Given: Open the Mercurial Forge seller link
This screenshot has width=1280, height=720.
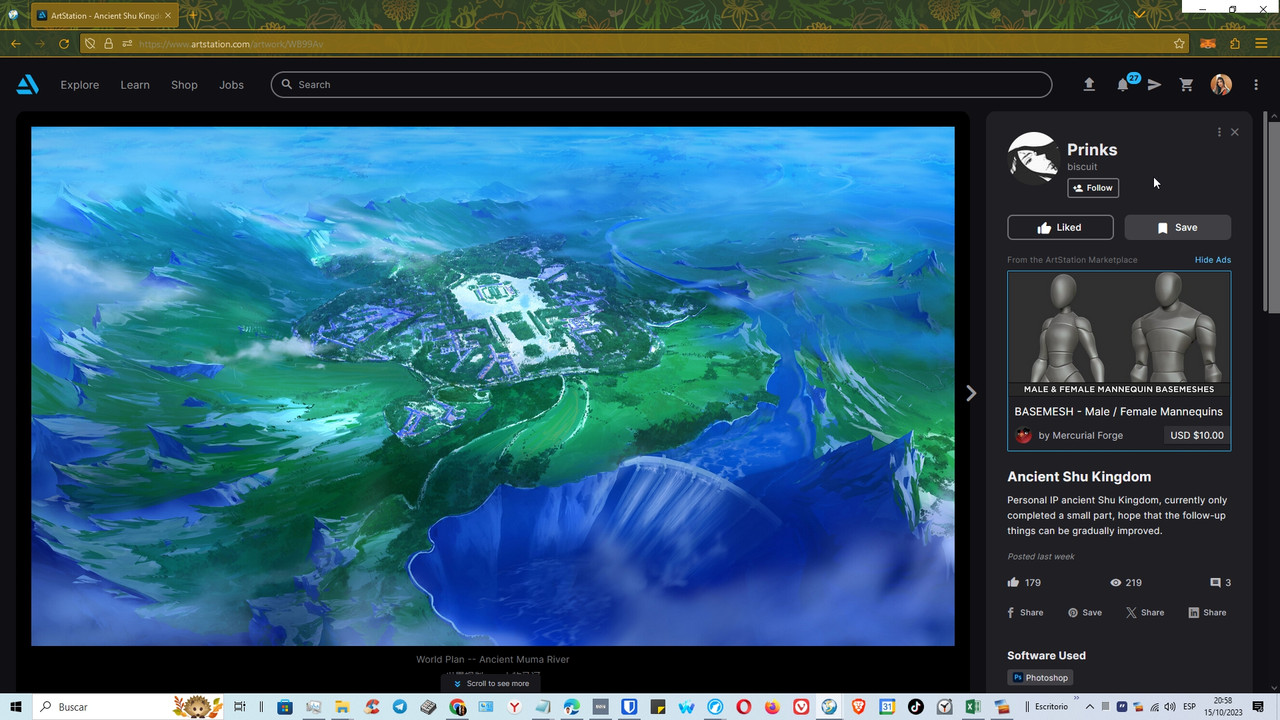Looking at the screenshot, I should point(1081,435).
